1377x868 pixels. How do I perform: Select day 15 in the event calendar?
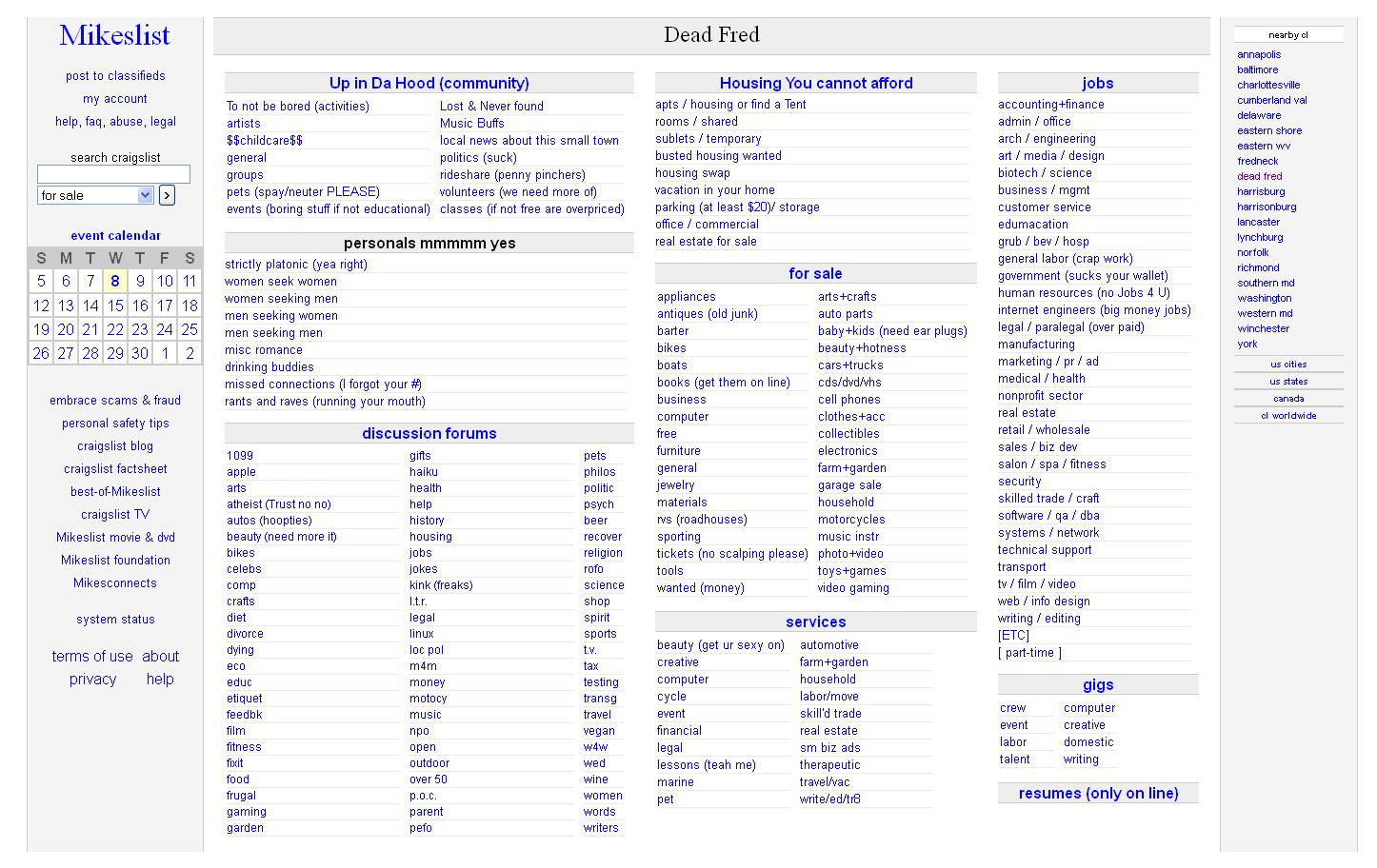tap(115, 306)
